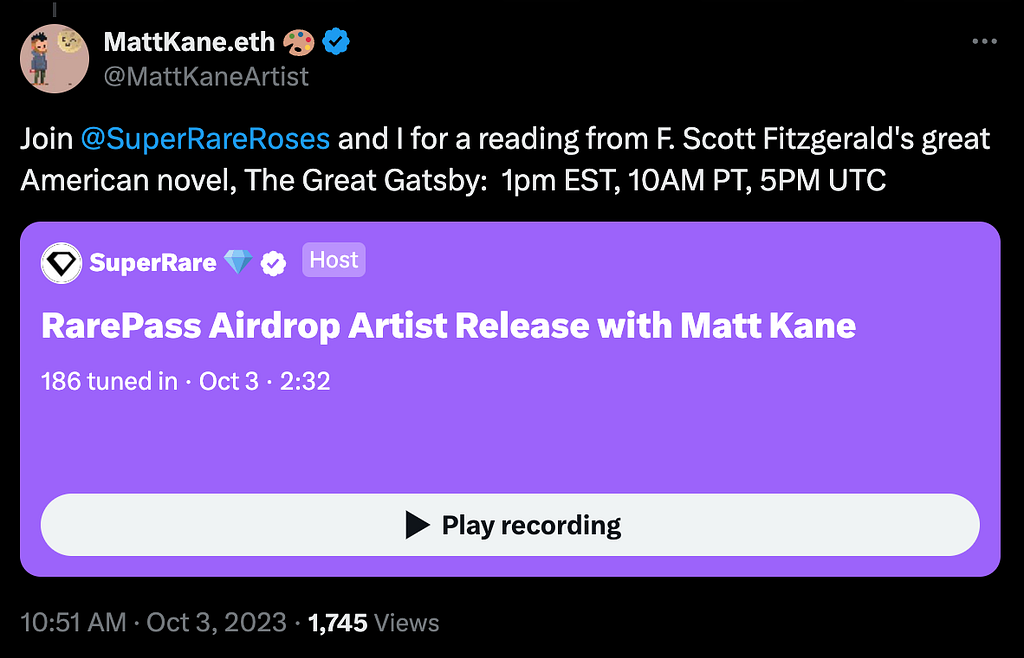
Task: Open the 10:51 AM post timestamp
Action: (x=73, y=623)
